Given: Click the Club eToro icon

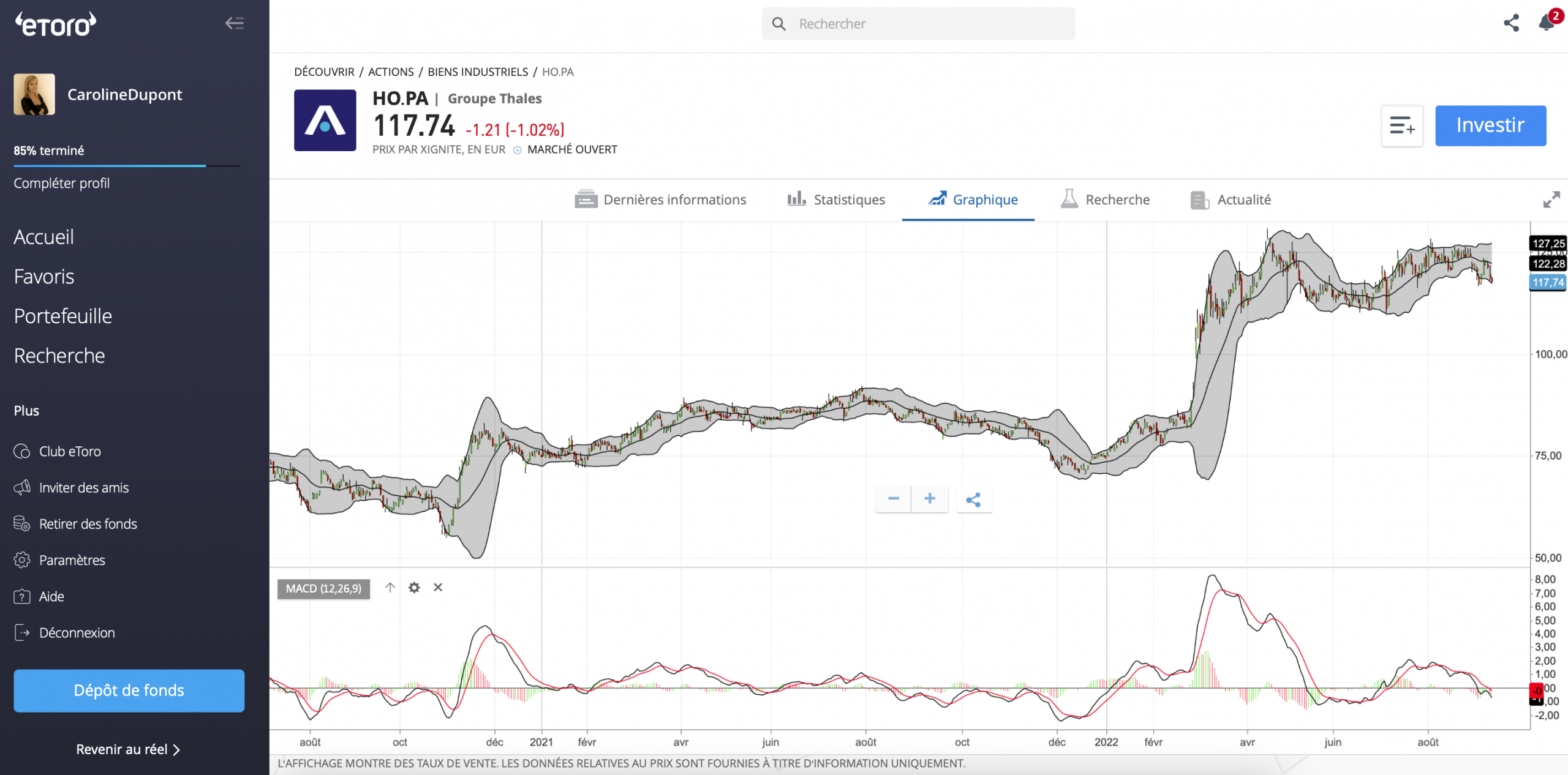Looking at the screenshot, I should coord(22,451).
